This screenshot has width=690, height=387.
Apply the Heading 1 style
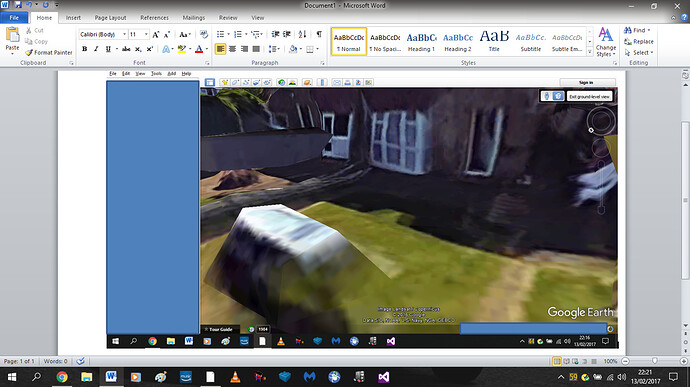[421, 42]
